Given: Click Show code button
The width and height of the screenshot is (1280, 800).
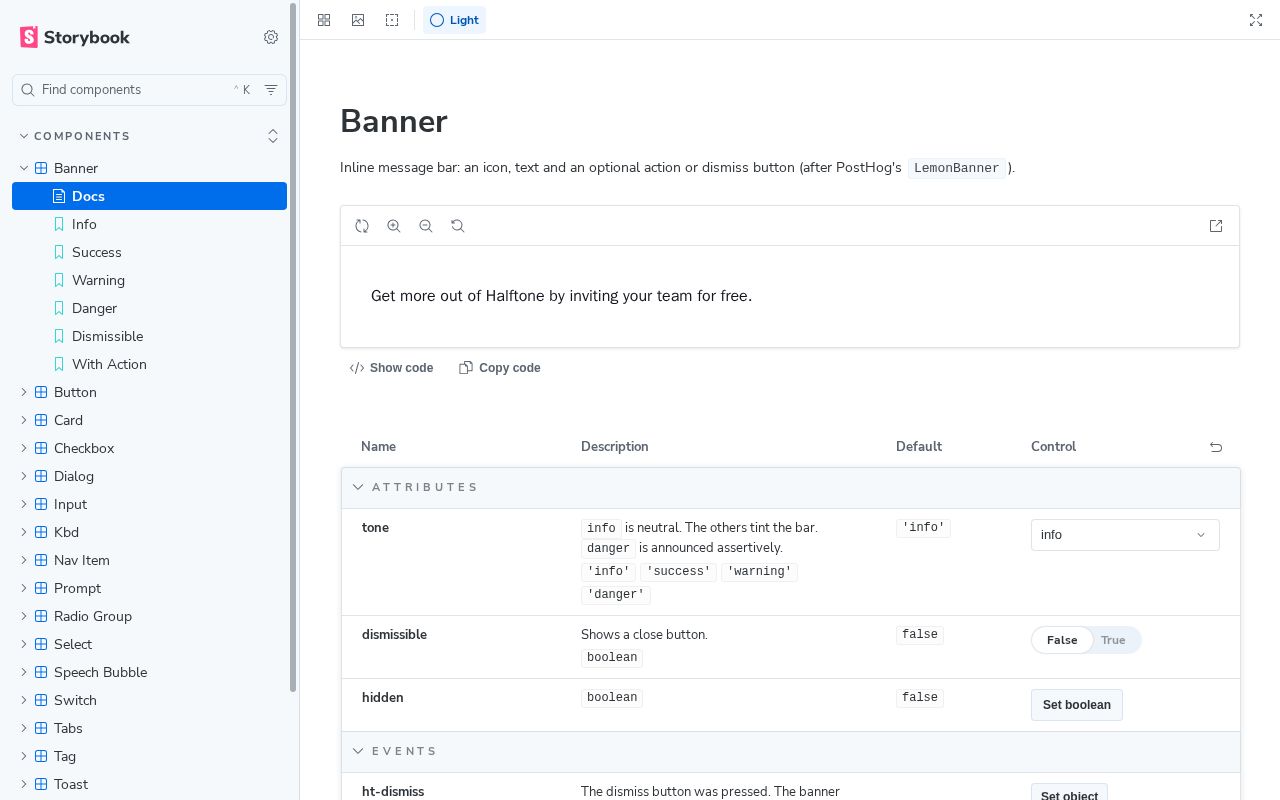Looking at the screenshot, I should (391, 368).
